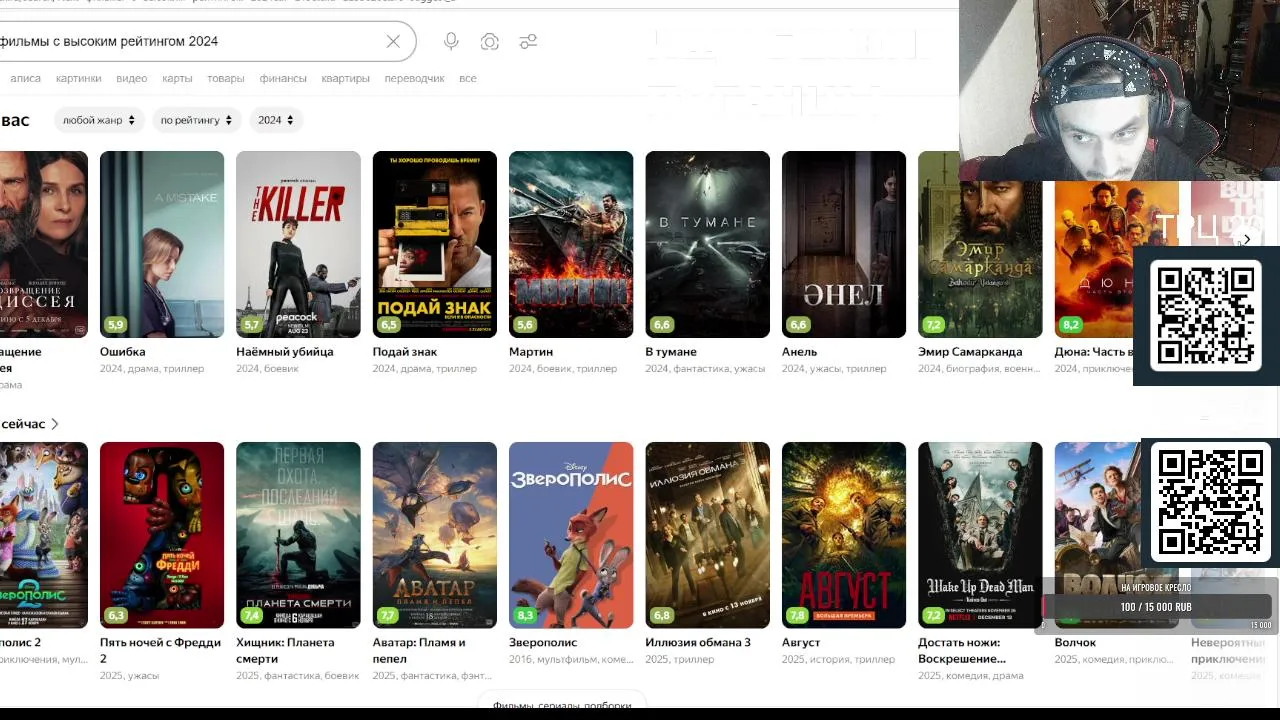This screenshot has width=1280, height=720.
Task: Open image search with the camera icon
Action: (489, 41)
